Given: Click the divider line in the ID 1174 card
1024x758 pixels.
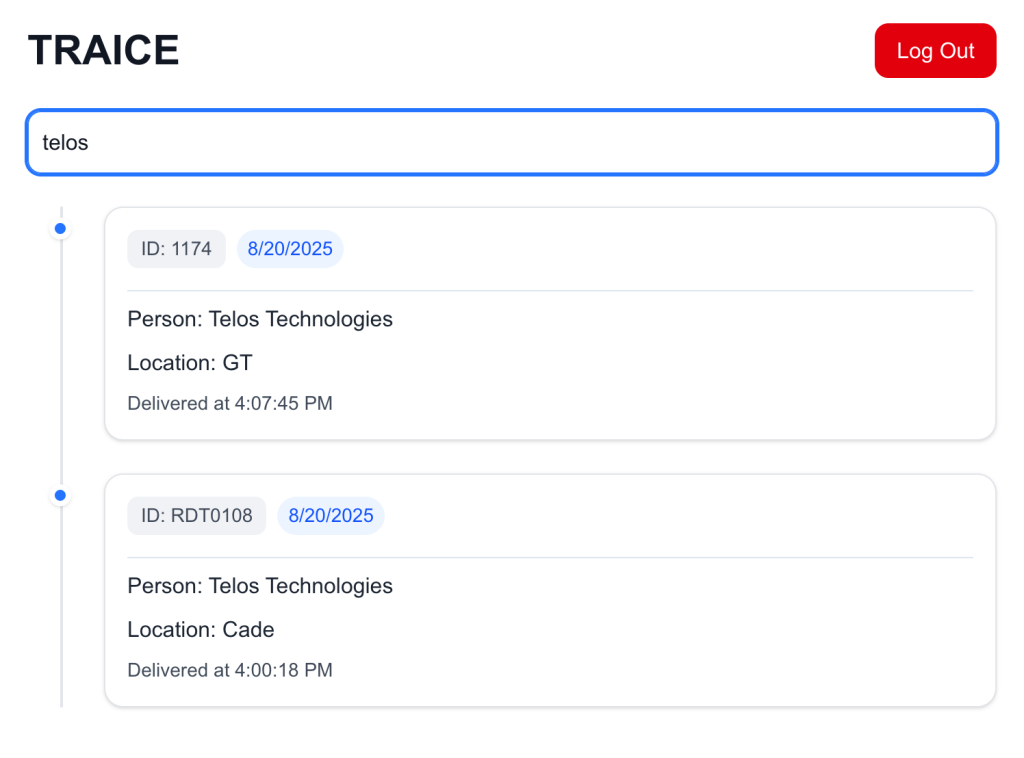Looking at the screenshot, I should 550,291.
